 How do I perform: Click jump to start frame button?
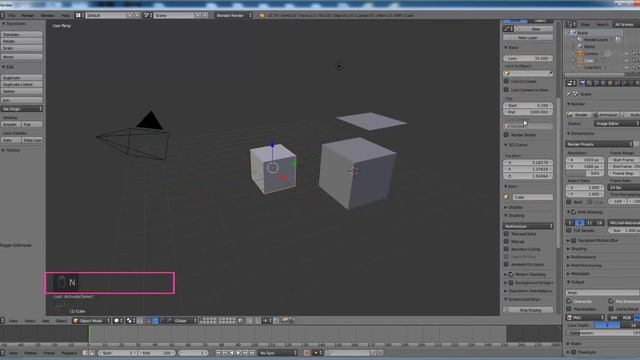click(x=218, y=353)
